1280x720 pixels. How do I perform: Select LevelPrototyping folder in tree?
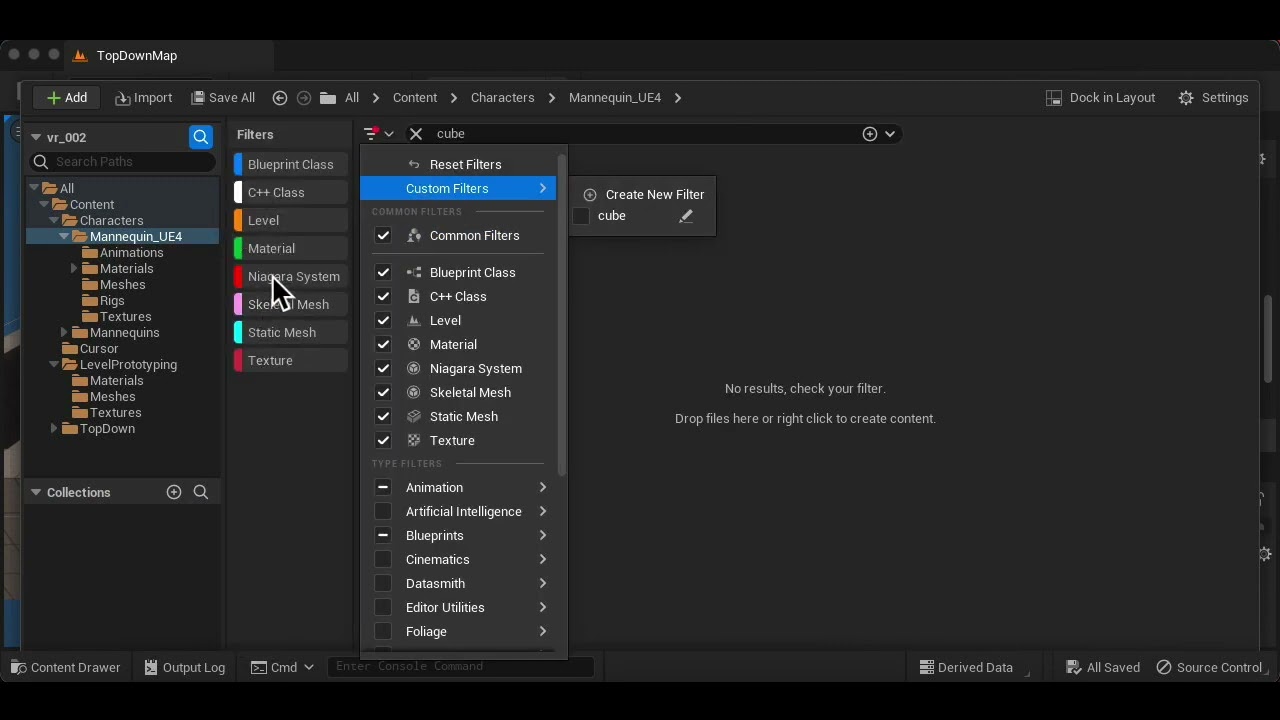coord(128,364)
